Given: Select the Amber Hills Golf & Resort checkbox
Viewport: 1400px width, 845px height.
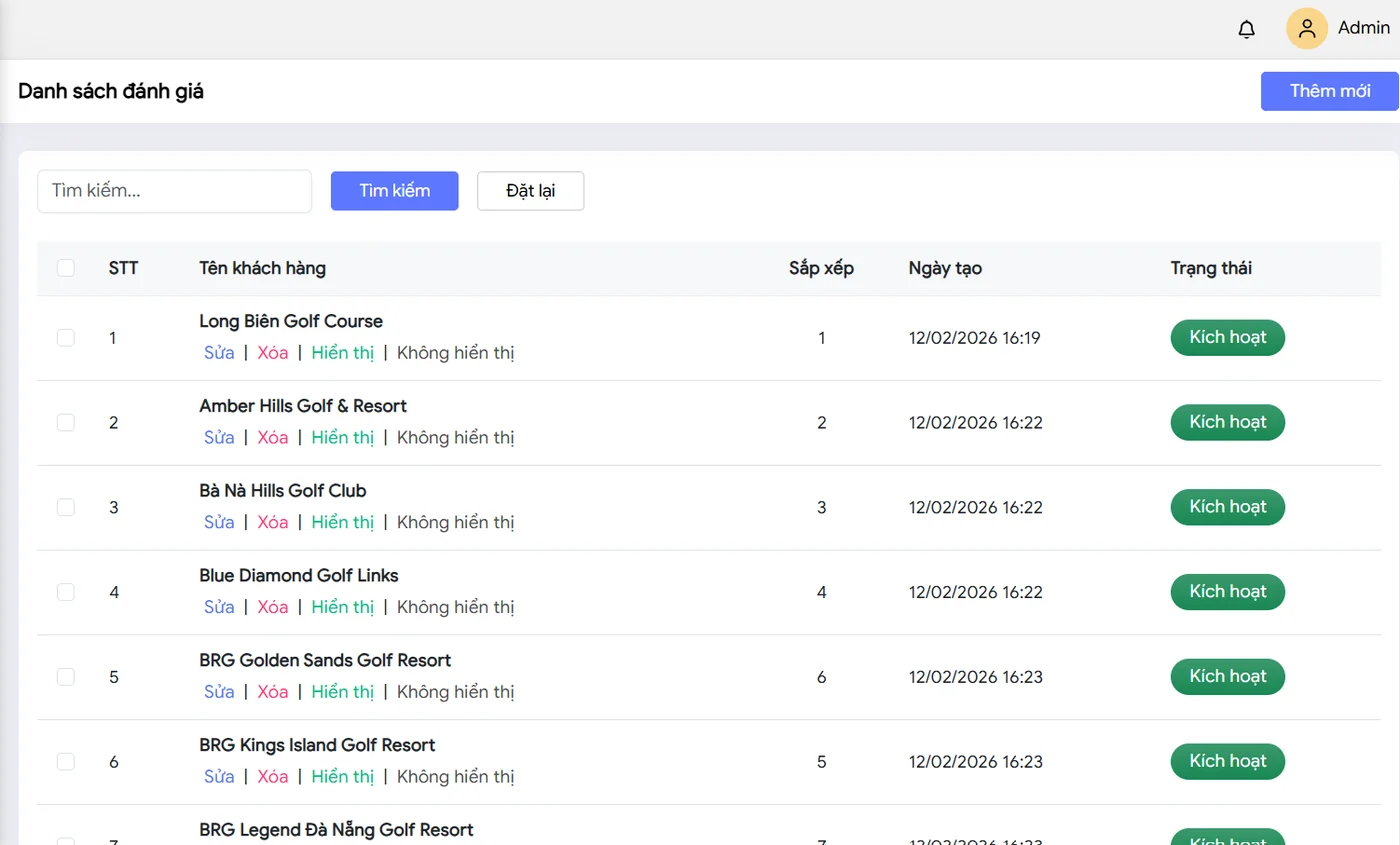Looking at the screenshot, I should coord(66,423).
